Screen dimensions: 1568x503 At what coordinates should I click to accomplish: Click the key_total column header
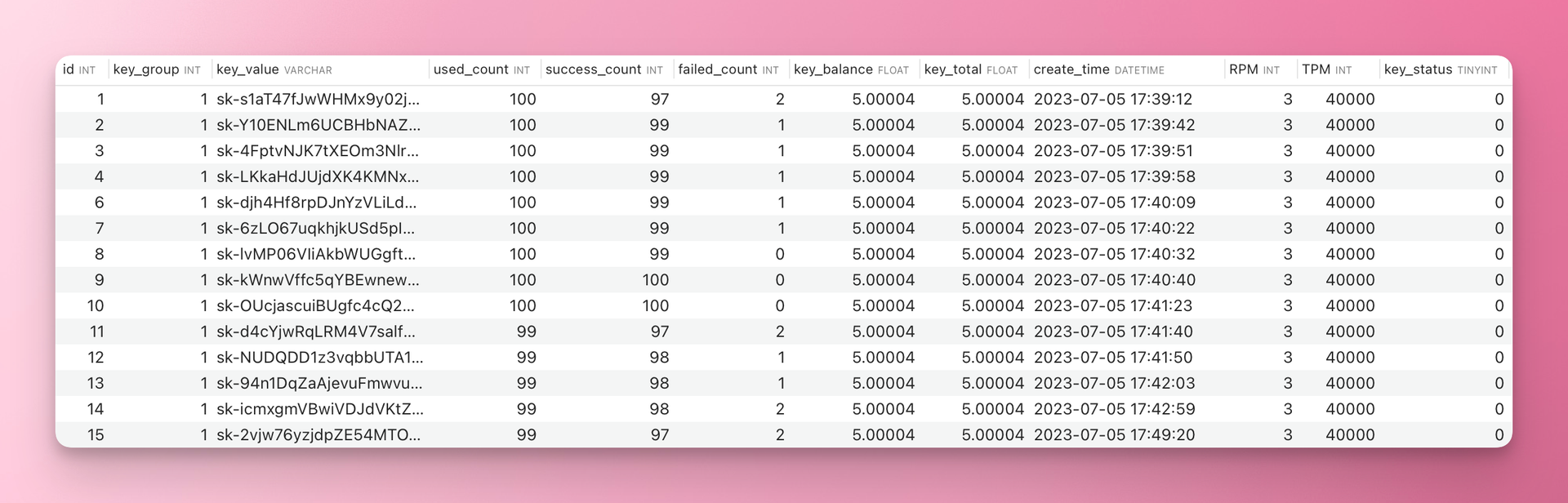970,69
